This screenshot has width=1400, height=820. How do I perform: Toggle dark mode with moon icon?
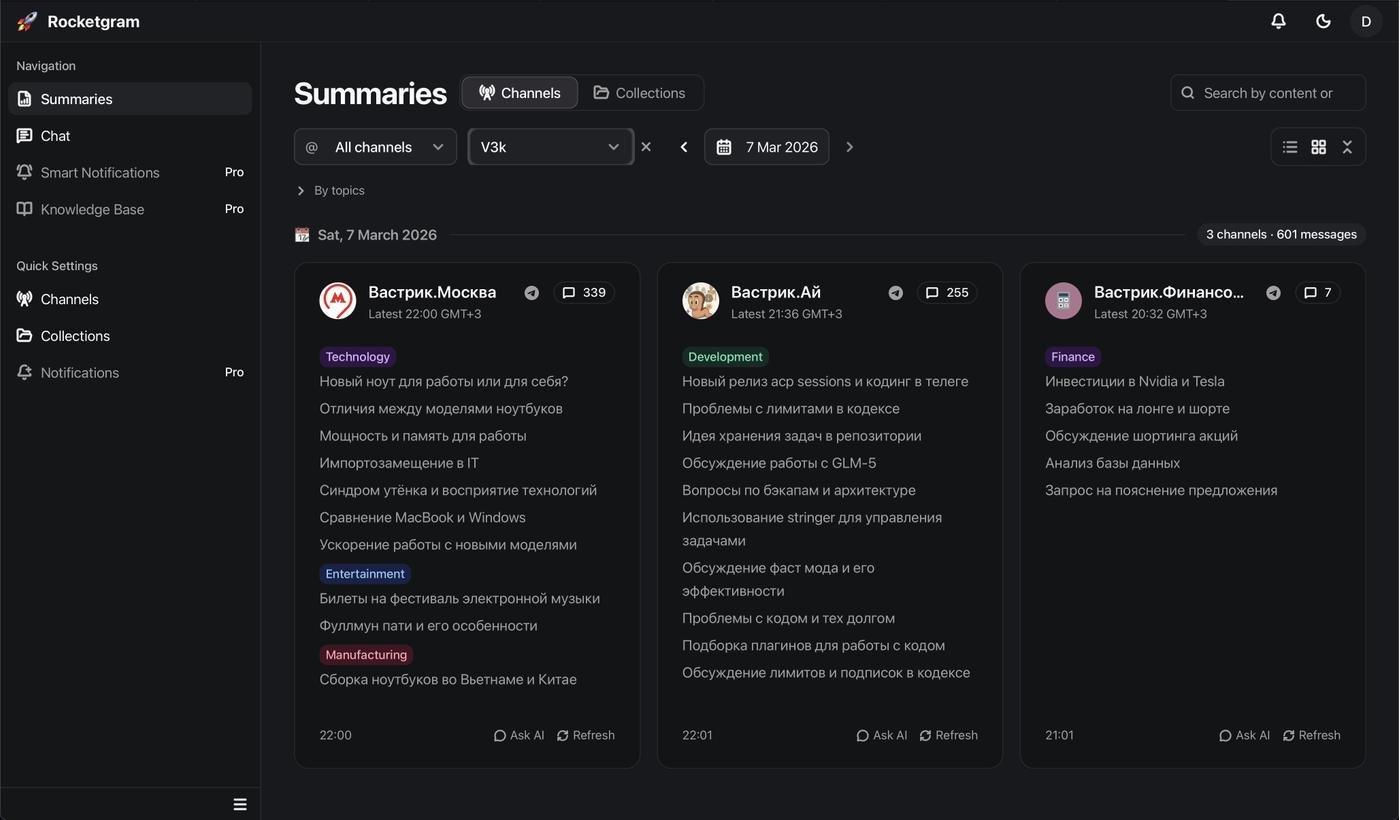[x=1323, y=21]
